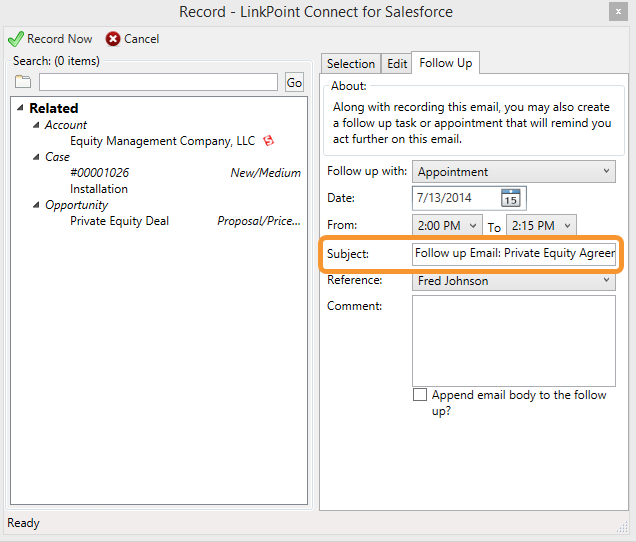Click in the Comment text area
Screen dimensions: 636x542
tap(514, 341)
